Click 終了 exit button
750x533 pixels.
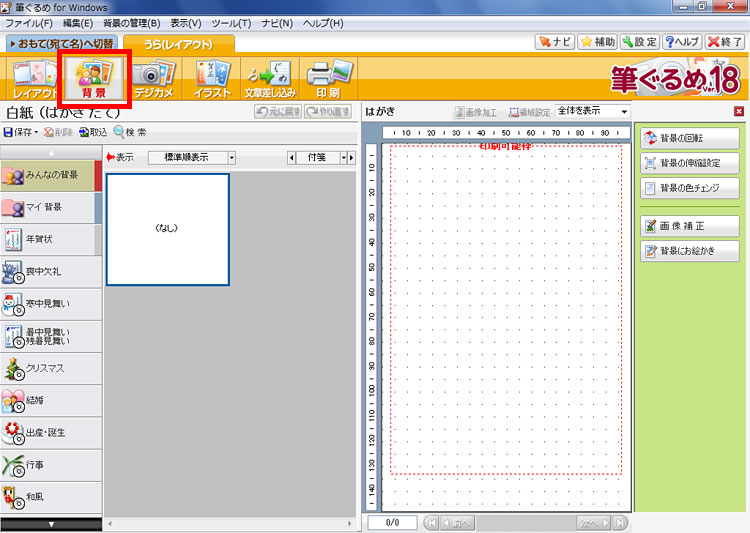[725, 42]
